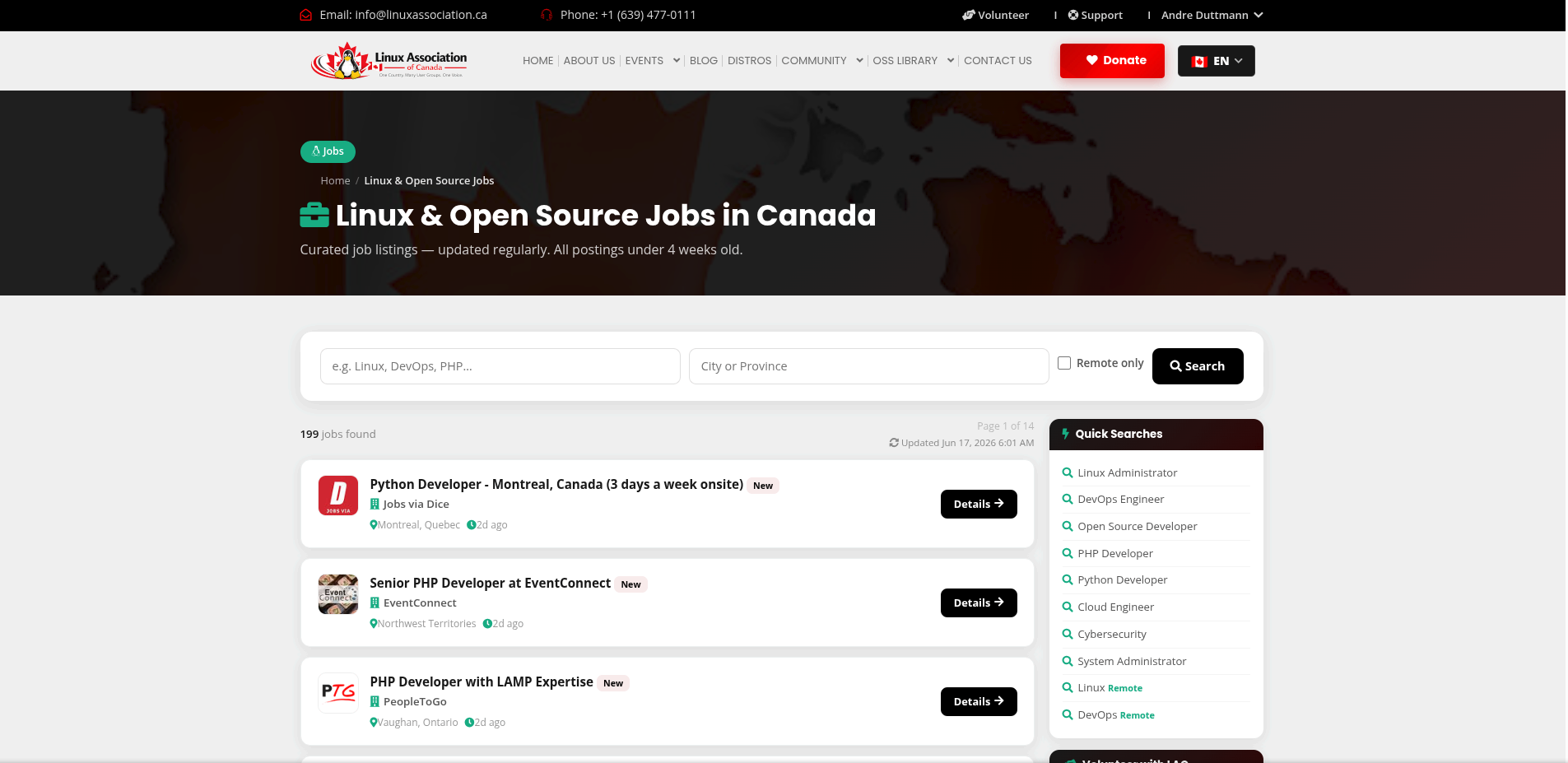Click search icon beside DevOps Remote
The height and width of the screenshot is (763, 1568).
point(1068,714)
